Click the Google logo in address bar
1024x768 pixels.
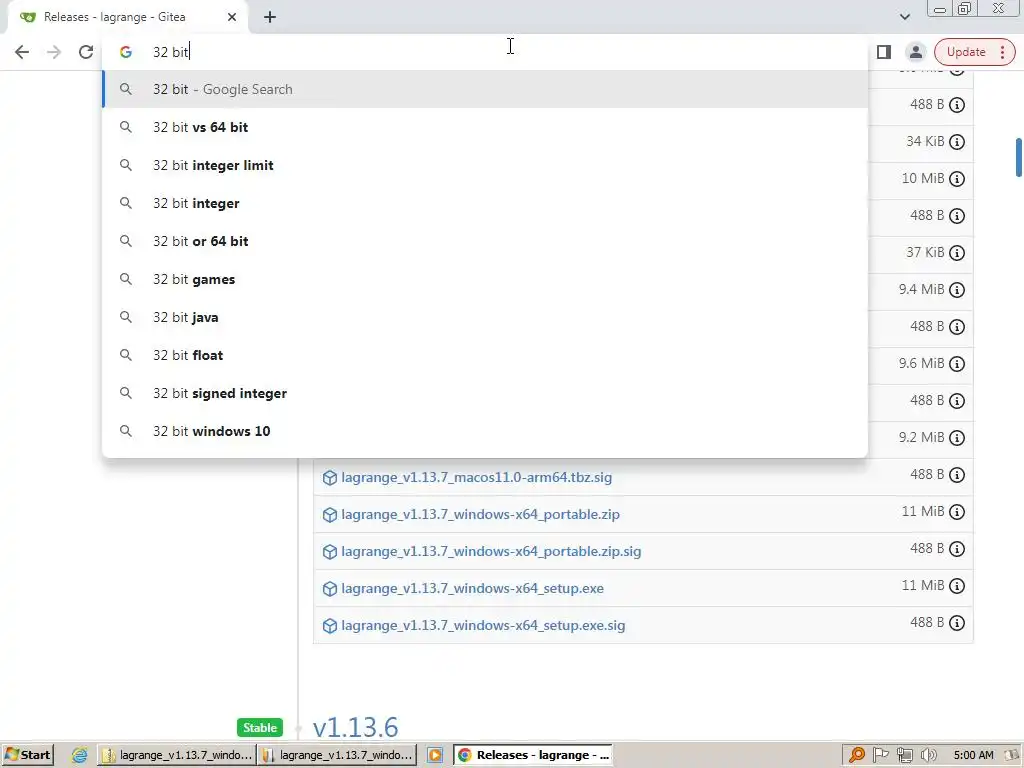pos(125,52)
